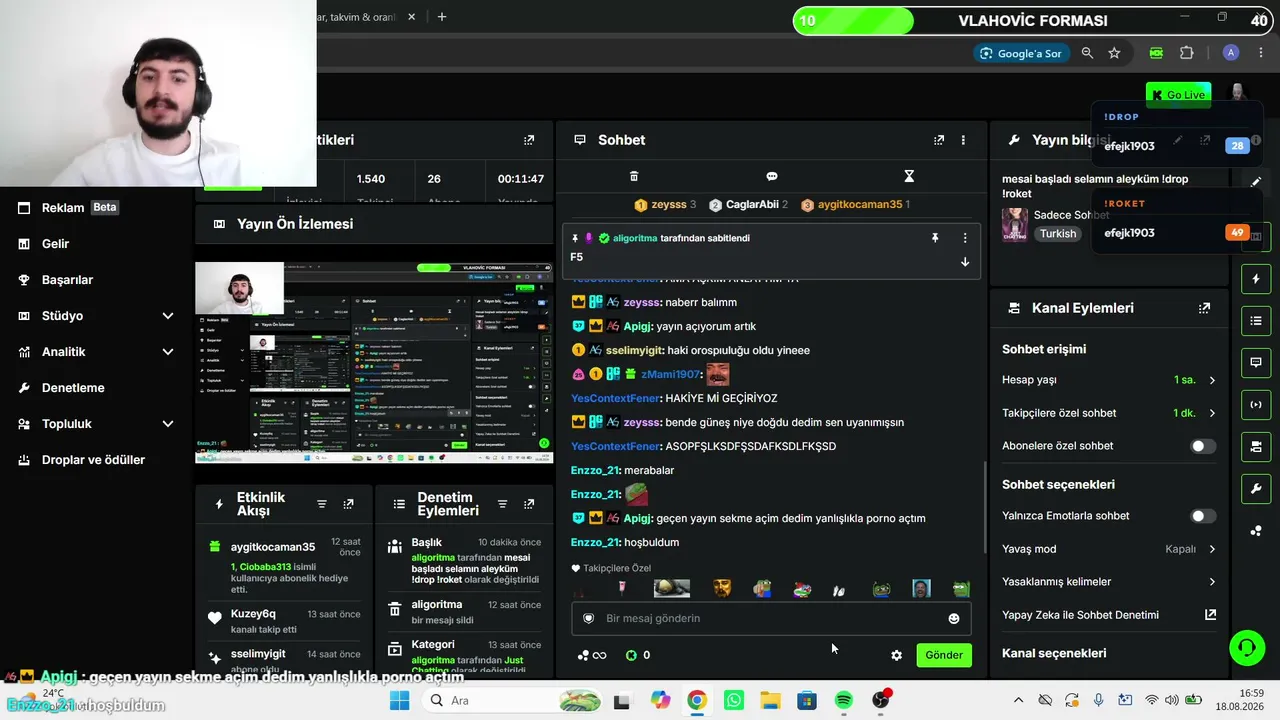Click the stream preview thumbnail

374,362
